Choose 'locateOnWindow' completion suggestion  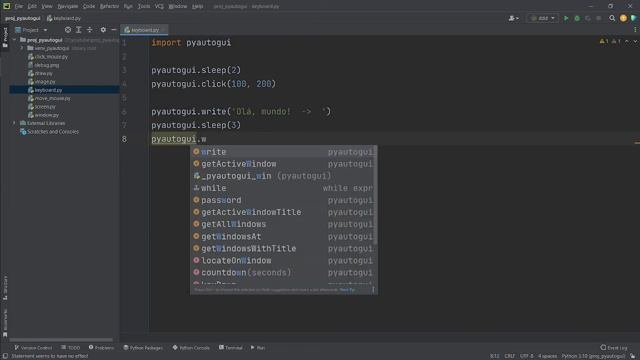pyautogui.click(x=282, y=261)
